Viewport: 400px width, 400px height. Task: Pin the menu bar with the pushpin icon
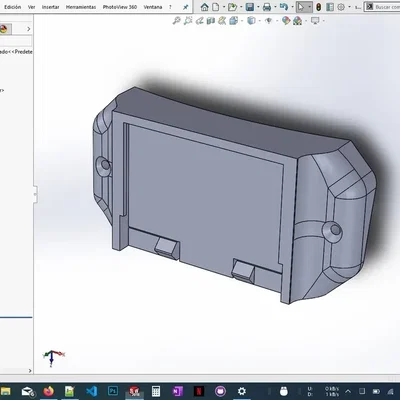(186, 7)
